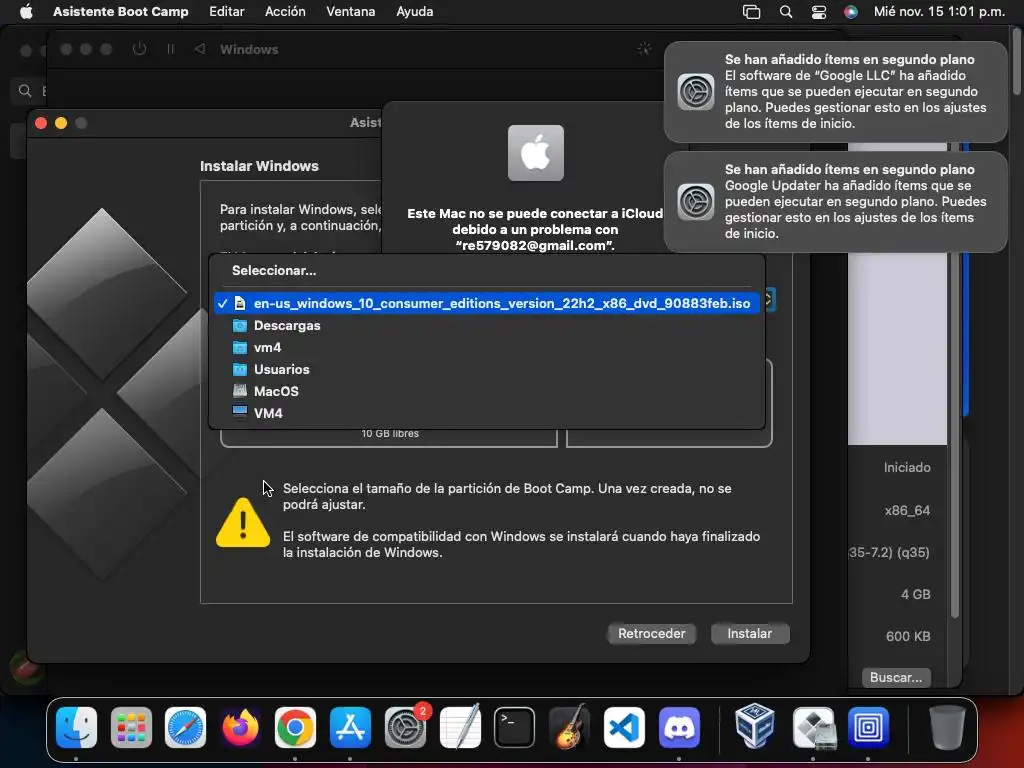The height and width of the screenshot is (768, 1024).
Task: Open the Acción menu
Action: [x=285, y=11]
